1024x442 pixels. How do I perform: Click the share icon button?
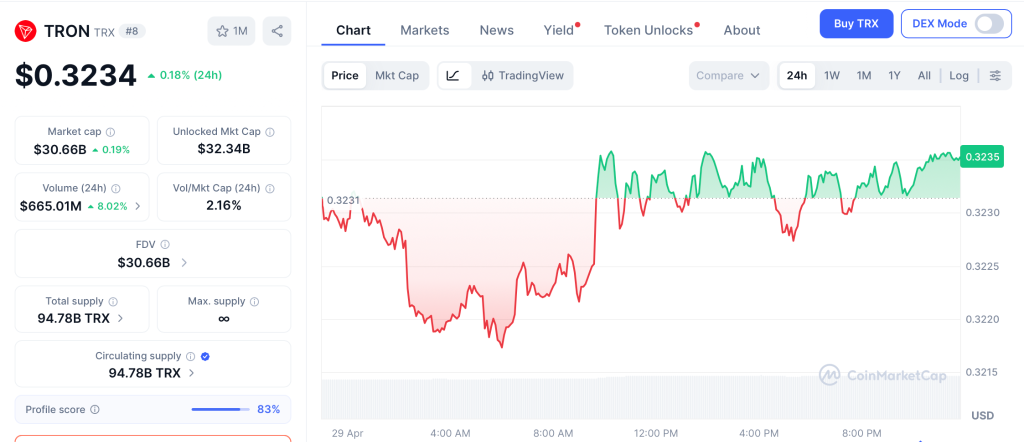277,31
